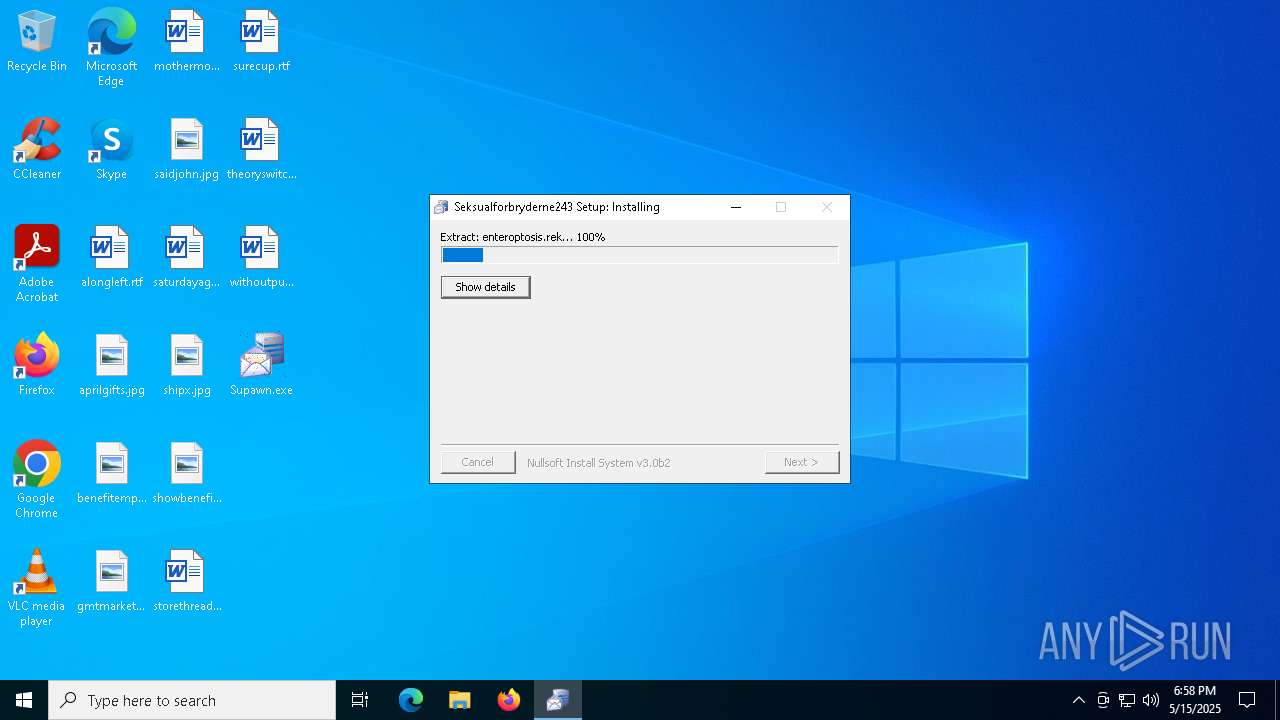Viewport: 1280px width, 720px height.
Task: Click the disabled Cancel button in Setup
Action: [x=478, y=462]
